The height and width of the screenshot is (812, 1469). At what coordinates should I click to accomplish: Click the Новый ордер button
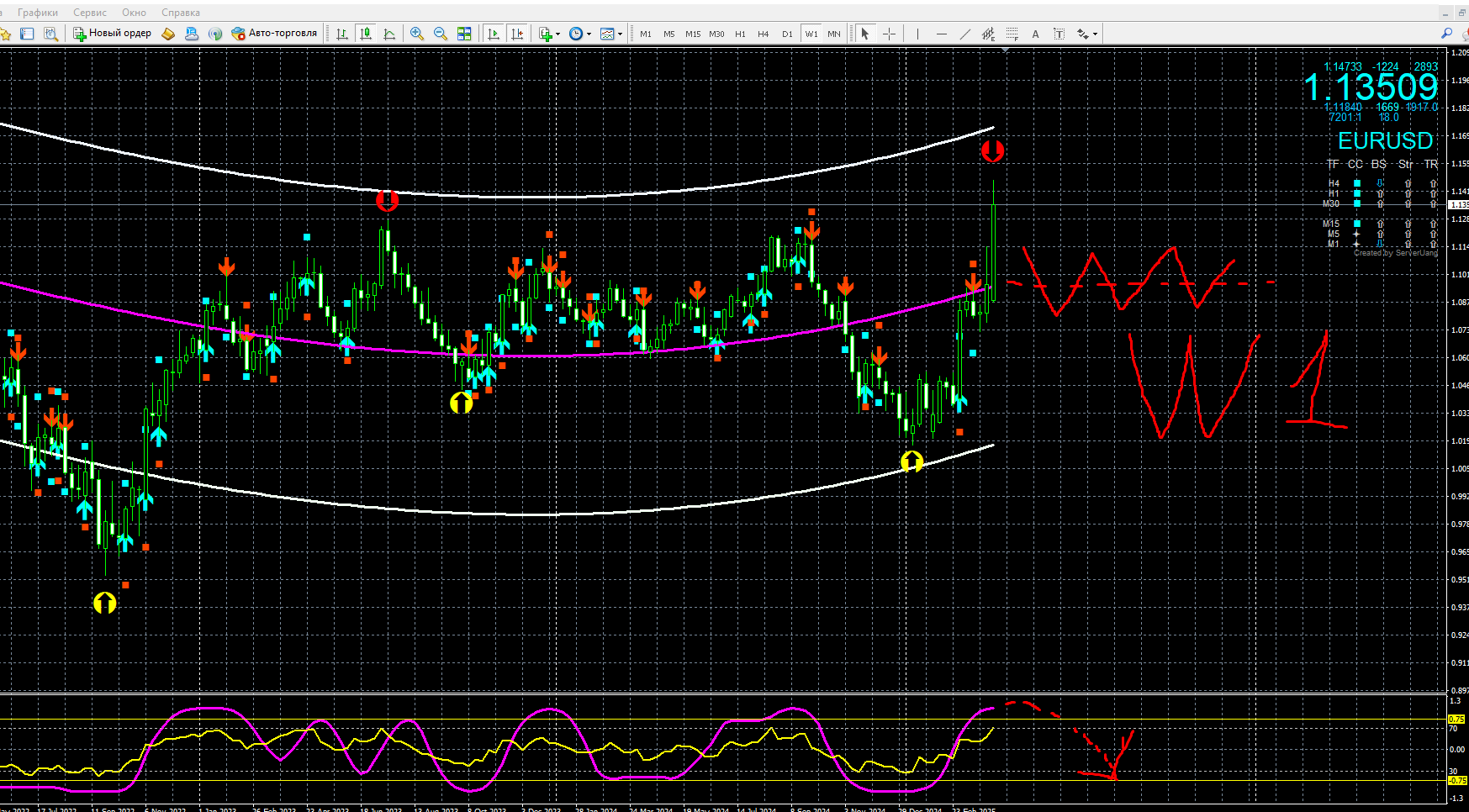coord(113,34)
